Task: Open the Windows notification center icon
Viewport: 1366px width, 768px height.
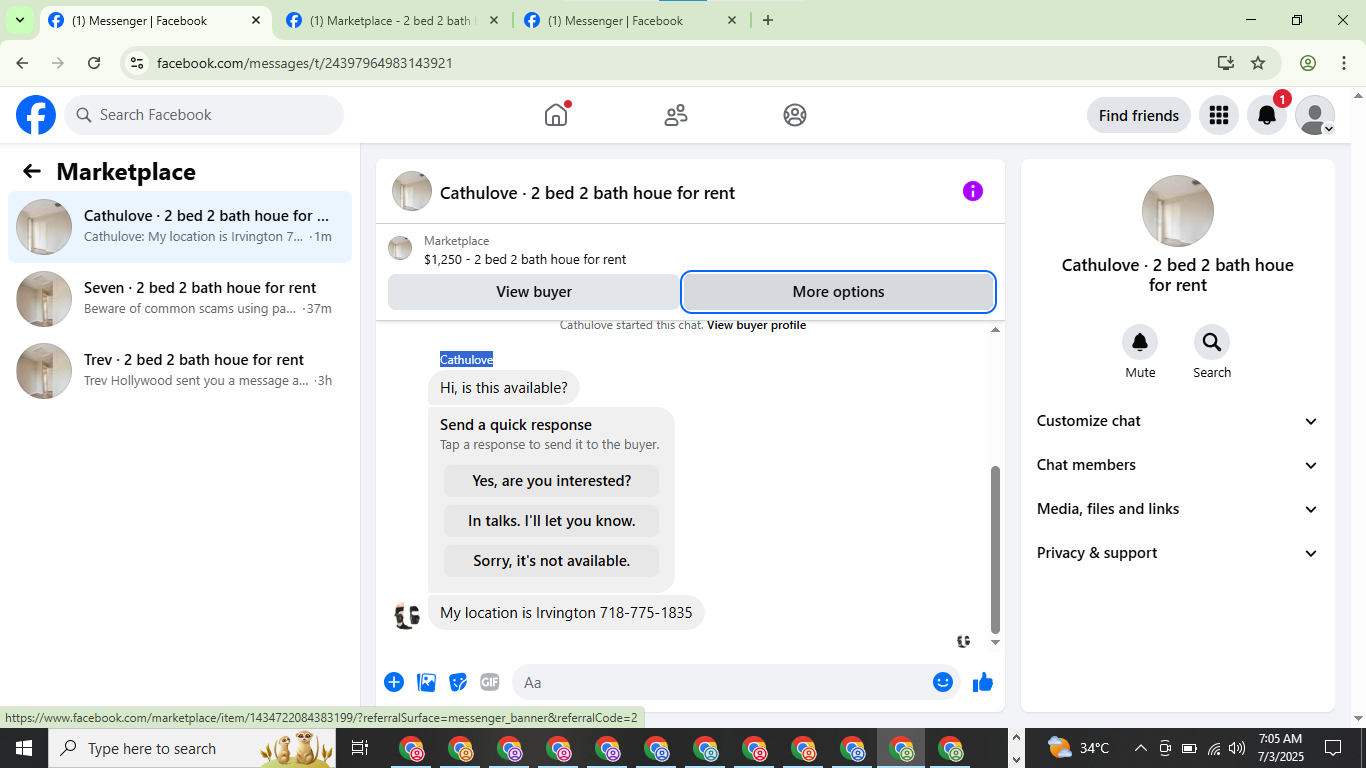Action: click(x=1333, y=748)
